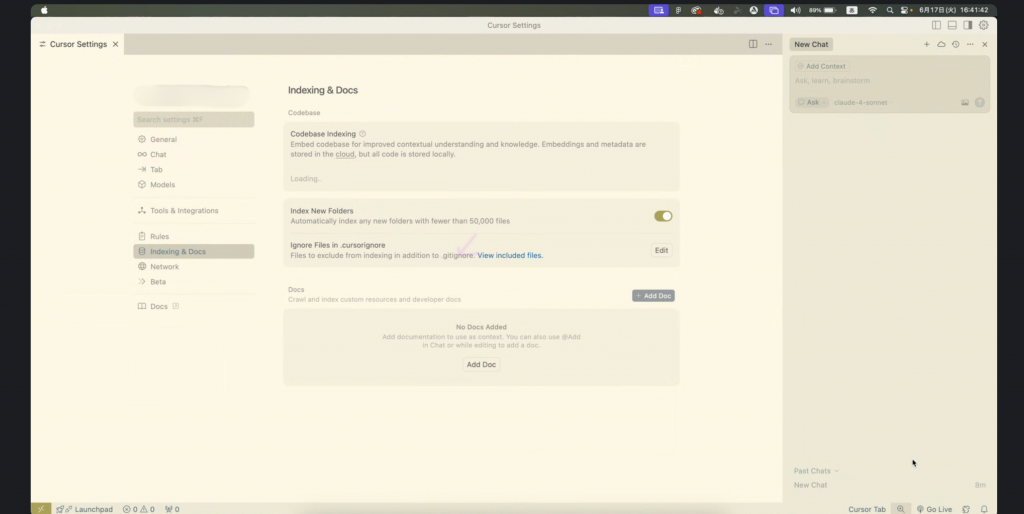The image size is (1024, 514).
Task: Click the Add Doc button with plus
Action: (653, 296)
